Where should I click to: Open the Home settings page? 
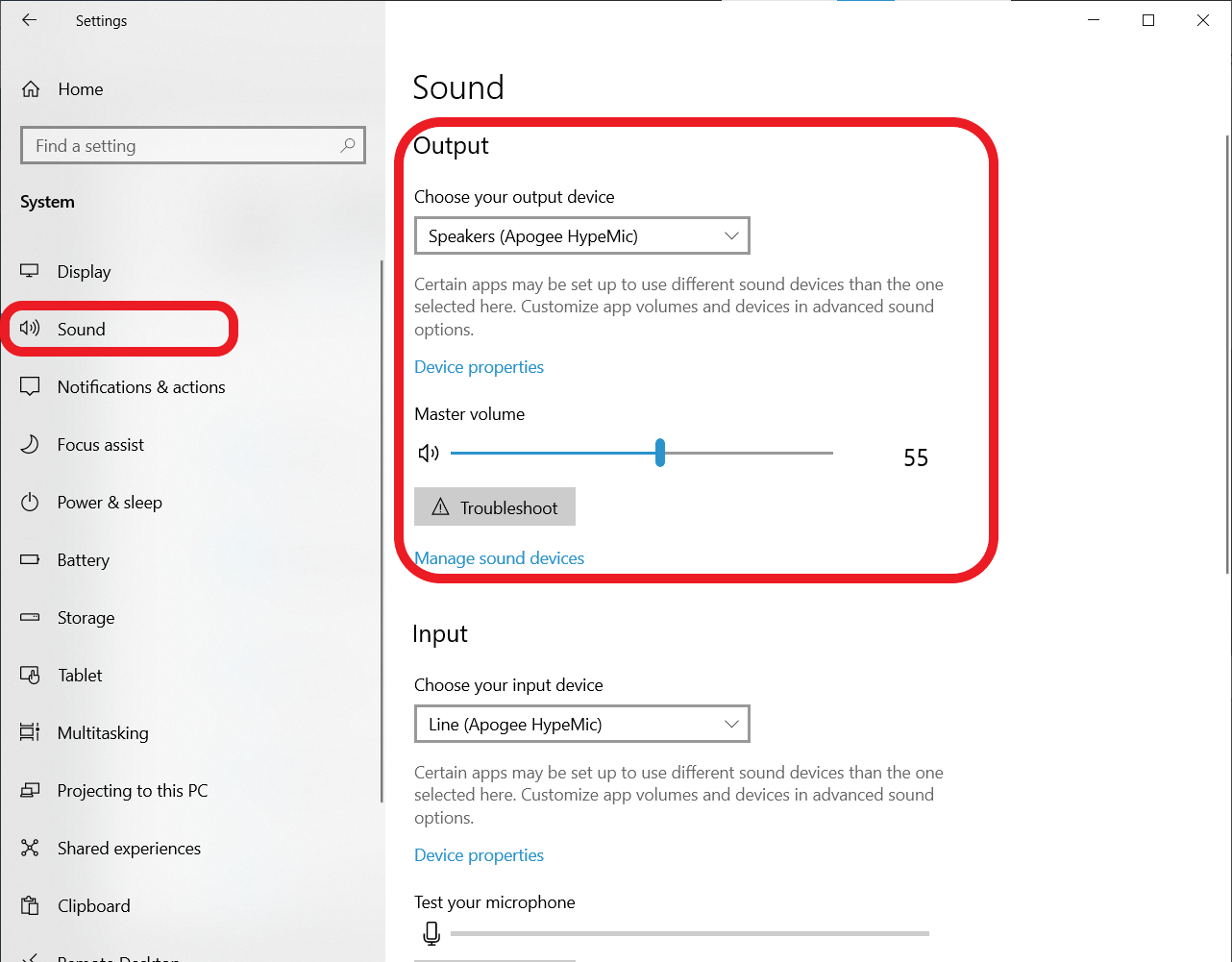(81, 88)
